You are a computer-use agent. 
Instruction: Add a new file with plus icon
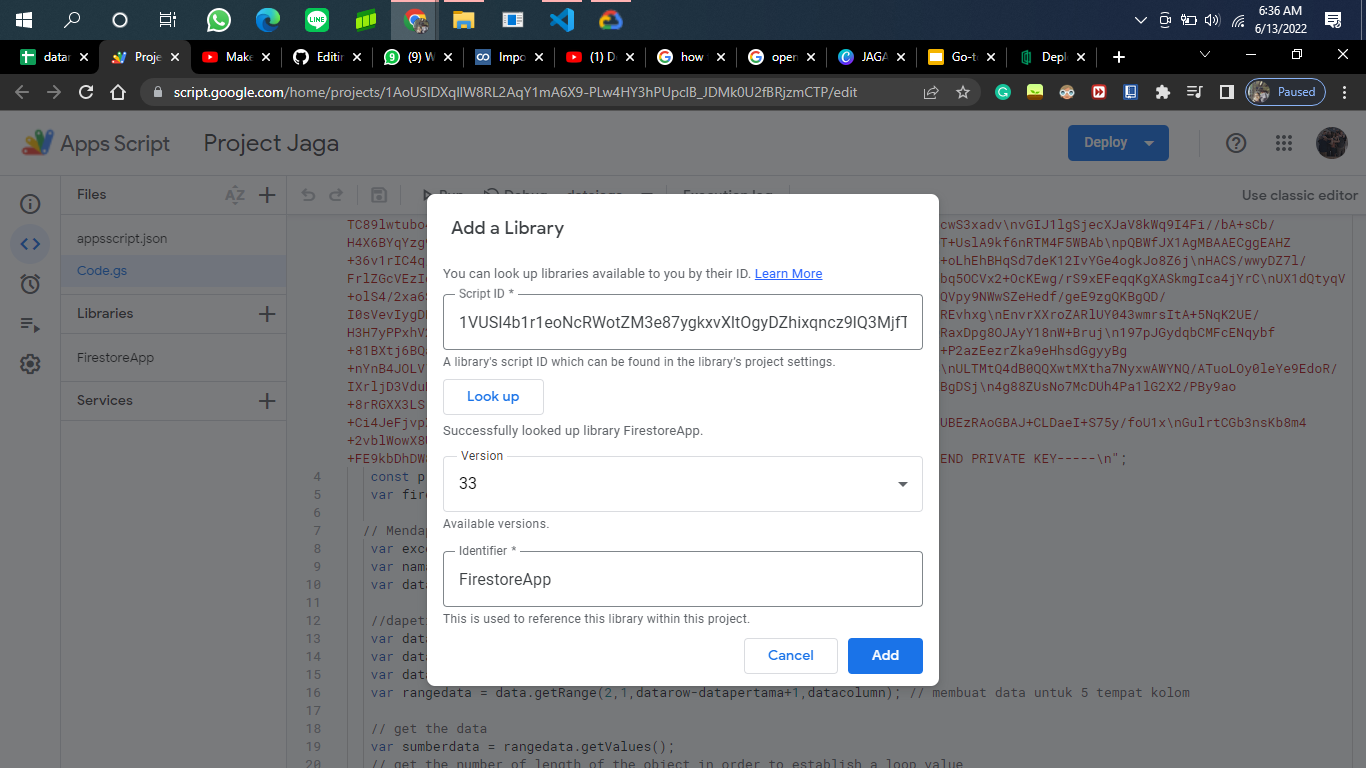pyautogui.click(x=267, y=195)
